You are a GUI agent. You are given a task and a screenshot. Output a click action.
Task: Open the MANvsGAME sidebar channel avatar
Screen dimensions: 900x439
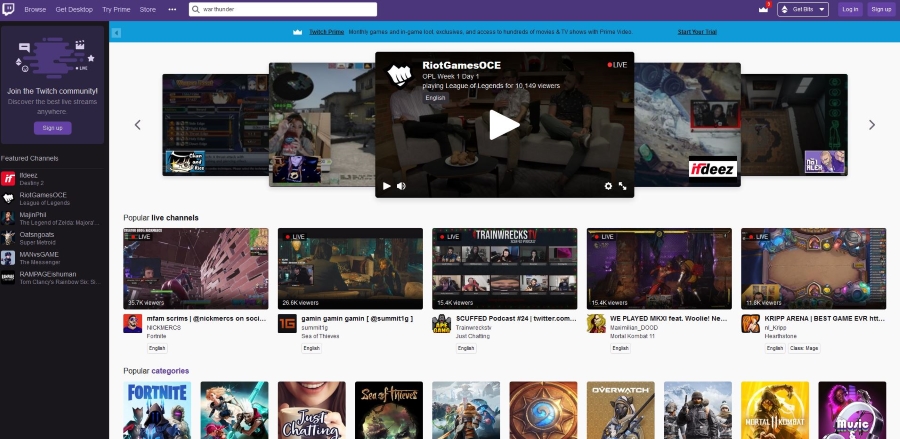point(8,258)
